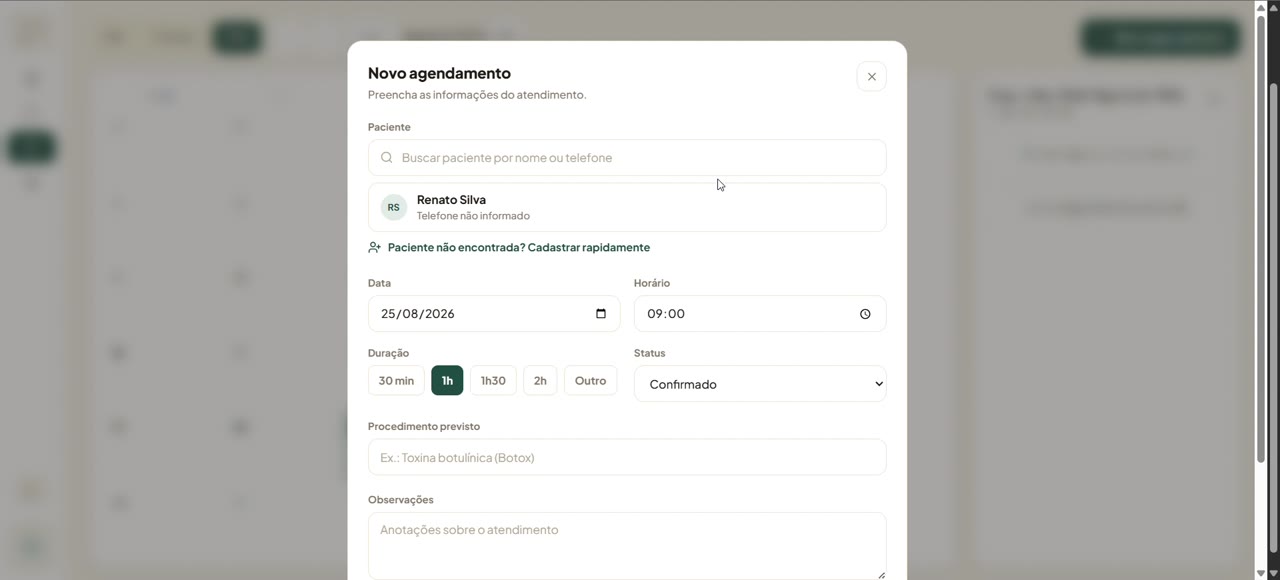Choose Outro for custom duration

pos(590,381)
